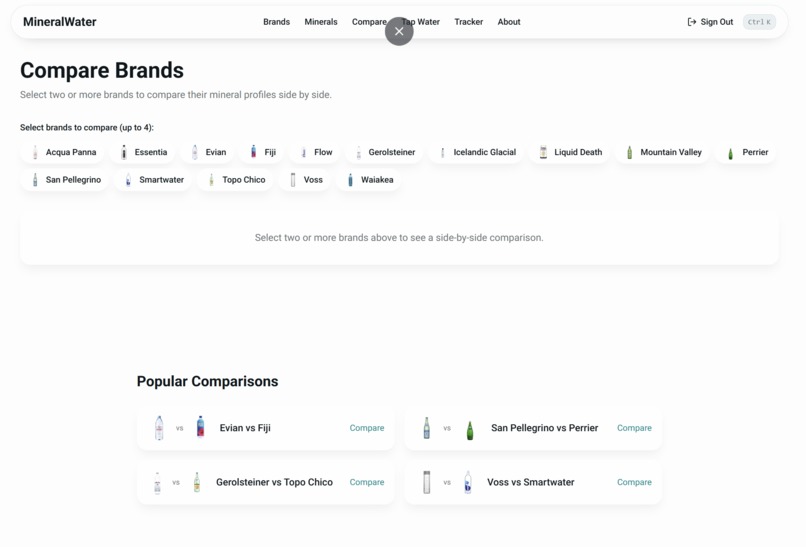Click the Ctrl K shortcut badge
This screenshot has height=547, width=806.
pyautogui.click(x=759, y=22)
